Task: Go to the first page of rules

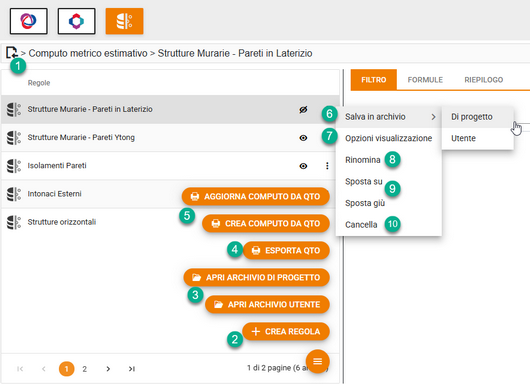Action: [20, 368]
